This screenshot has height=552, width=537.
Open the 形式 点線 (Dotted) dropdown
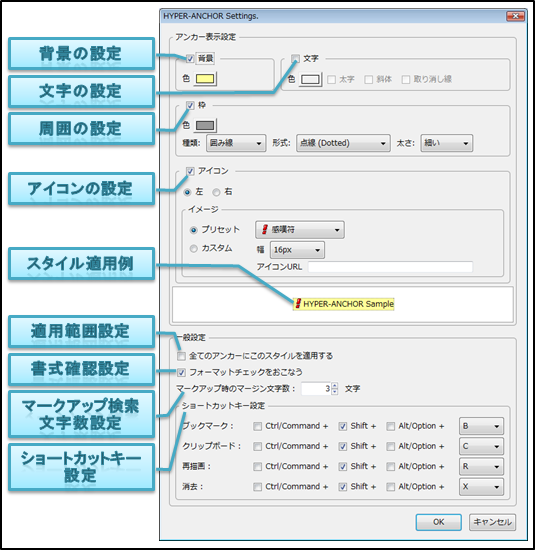(343, 143)
